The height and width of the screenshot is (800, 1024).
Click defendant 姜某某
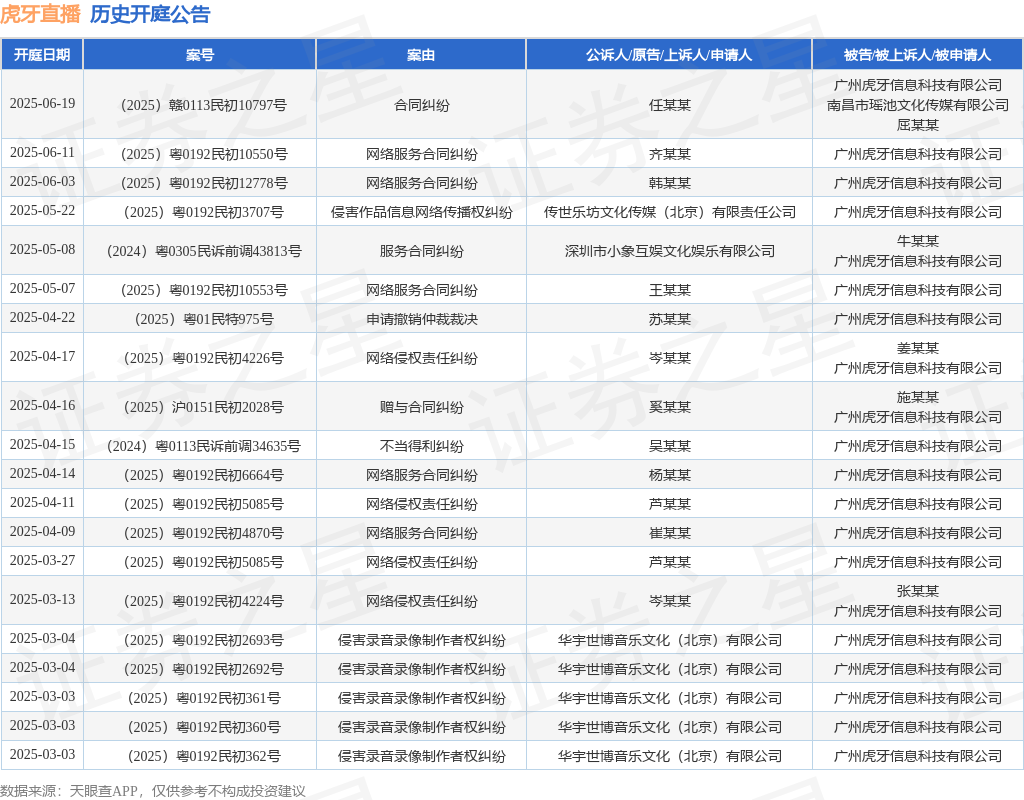pyautogui.click(x=918, y=348)
